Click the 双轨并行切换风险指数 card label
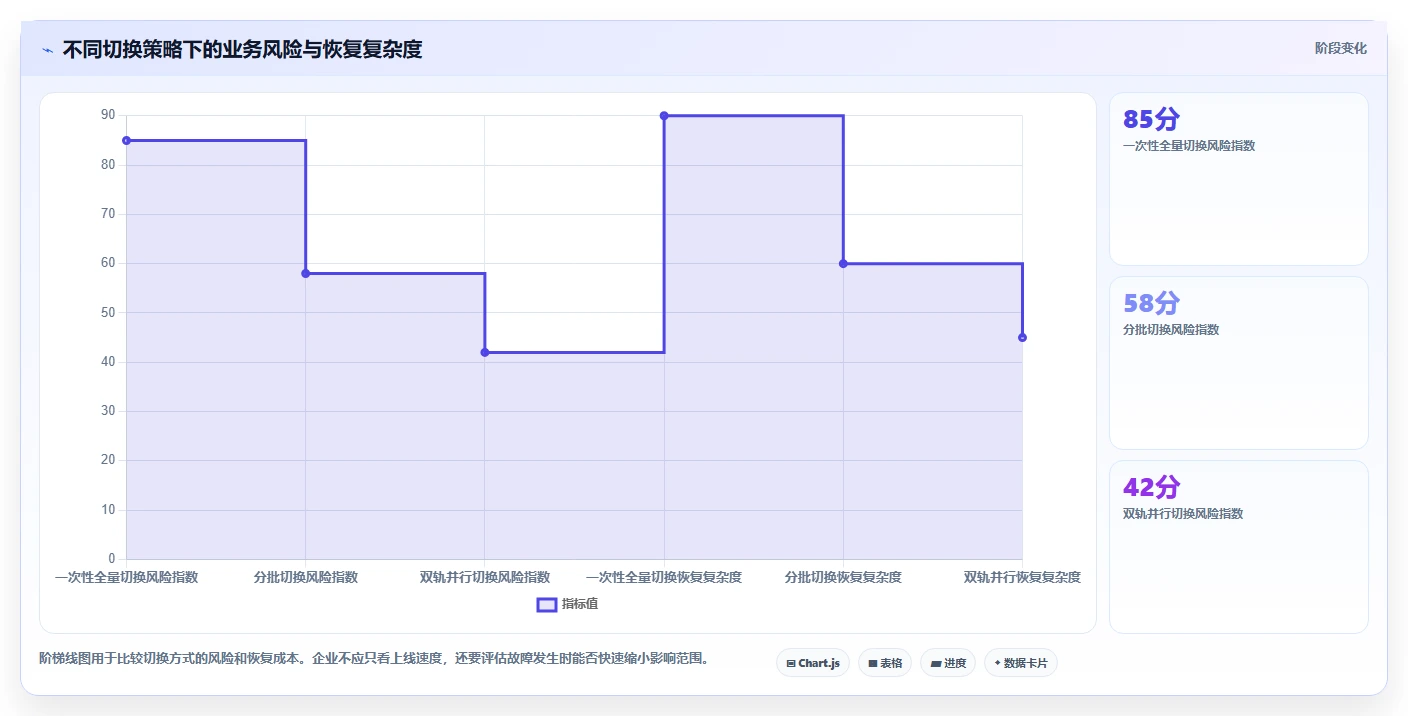The image size is (1408, 716). (1183, 514)
